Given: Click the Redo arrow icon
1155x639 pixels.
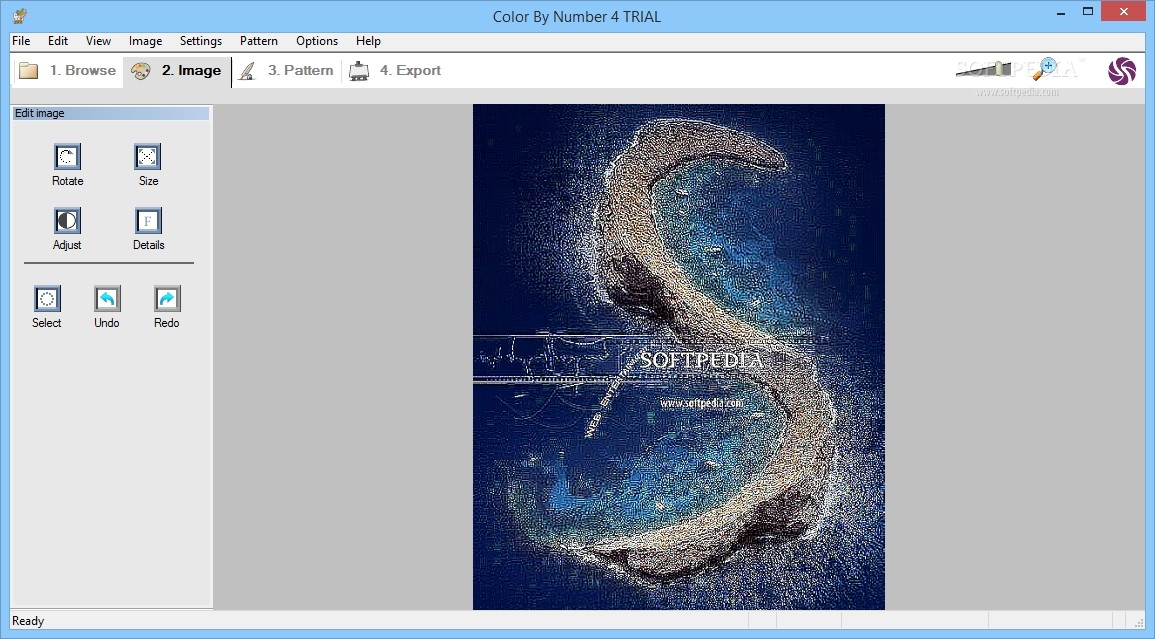Looking at the screenshot, I should [166, 299].
